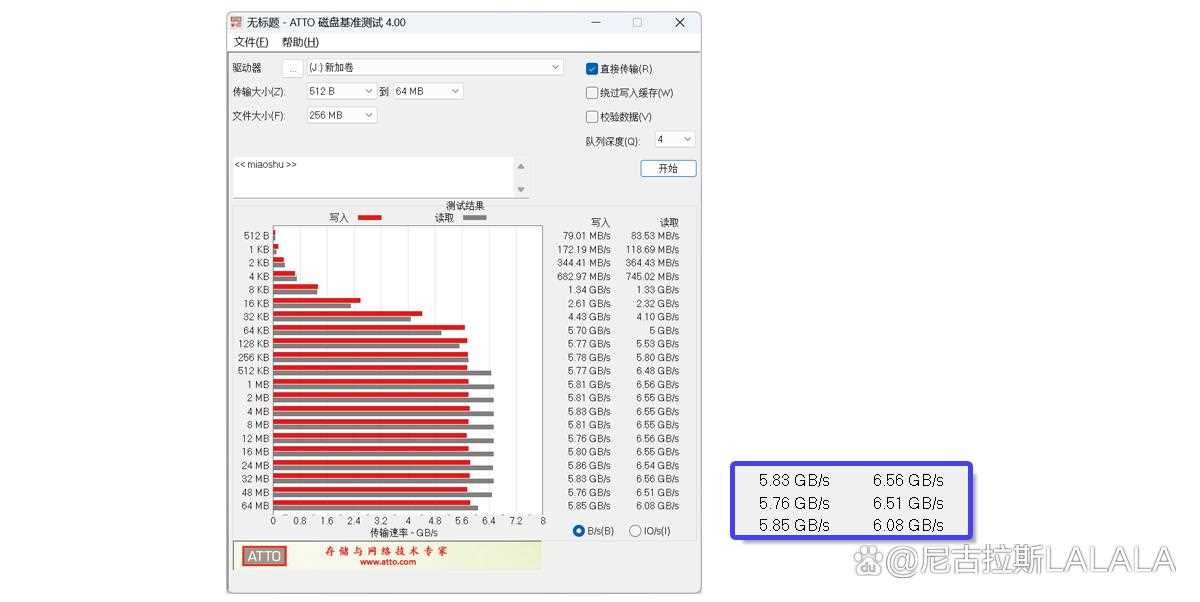Click the up scroll arrow of the description box

click(x=521, y=166)
